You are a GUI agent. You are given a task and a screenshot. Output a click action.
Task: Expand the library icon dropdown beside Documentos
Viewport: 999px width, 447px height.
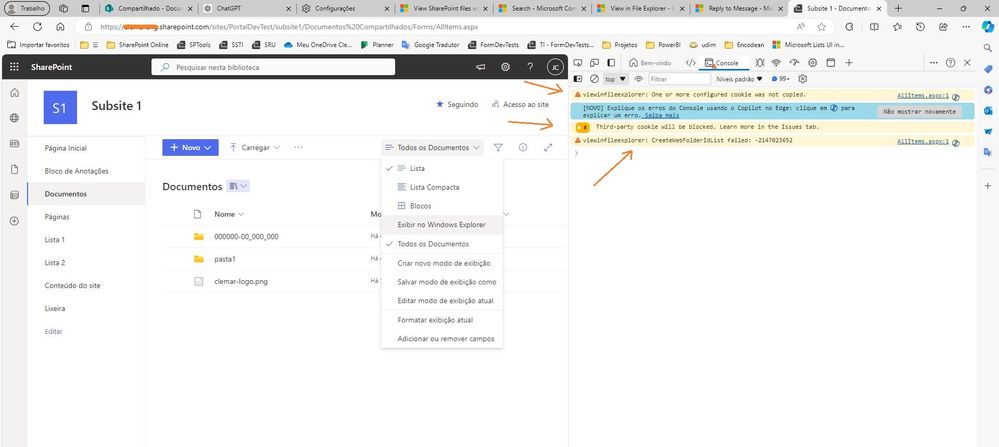pyautogui.click(x=238, y=186)
